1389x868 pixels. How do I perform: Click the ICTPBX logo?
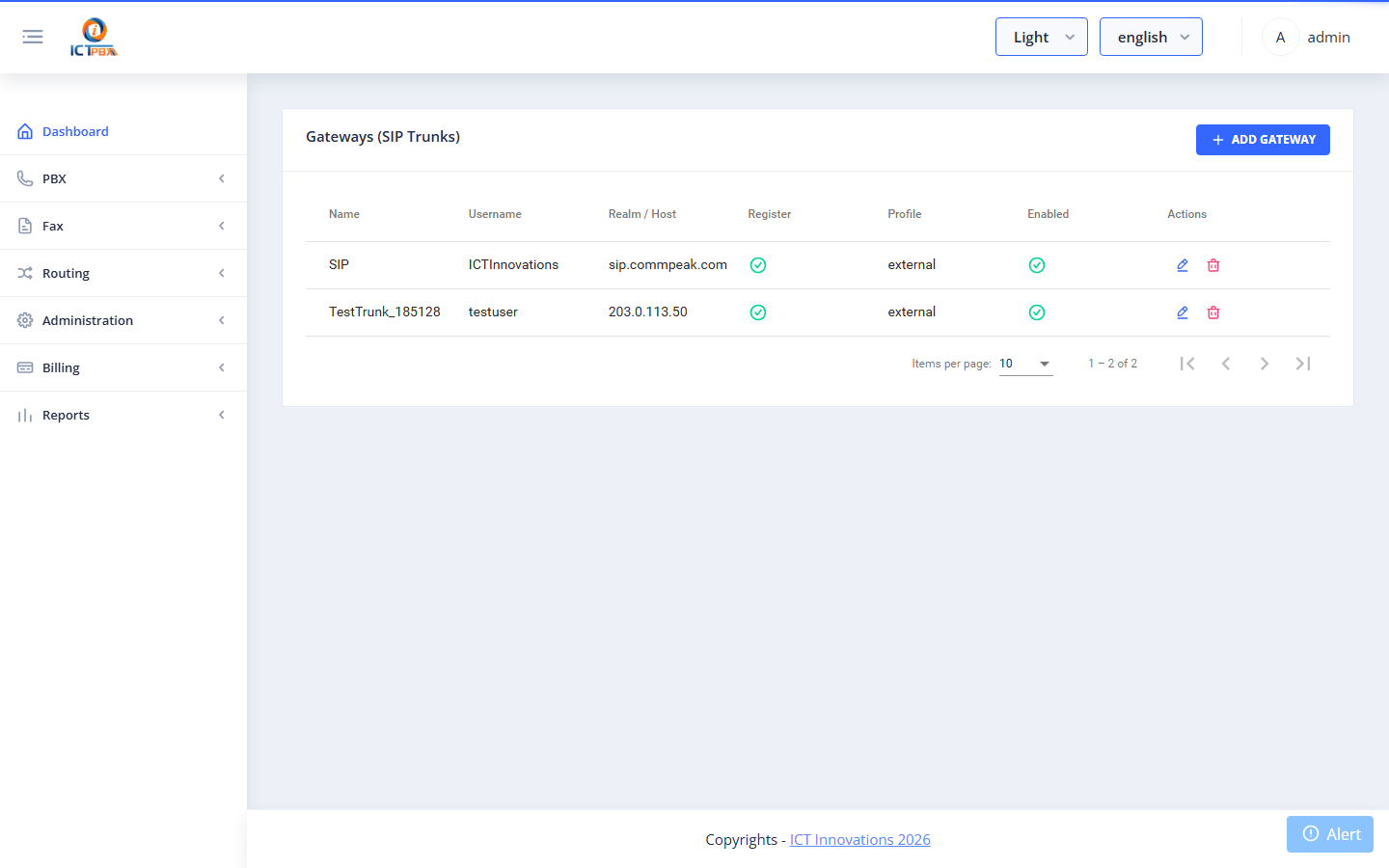coord(94,37)
